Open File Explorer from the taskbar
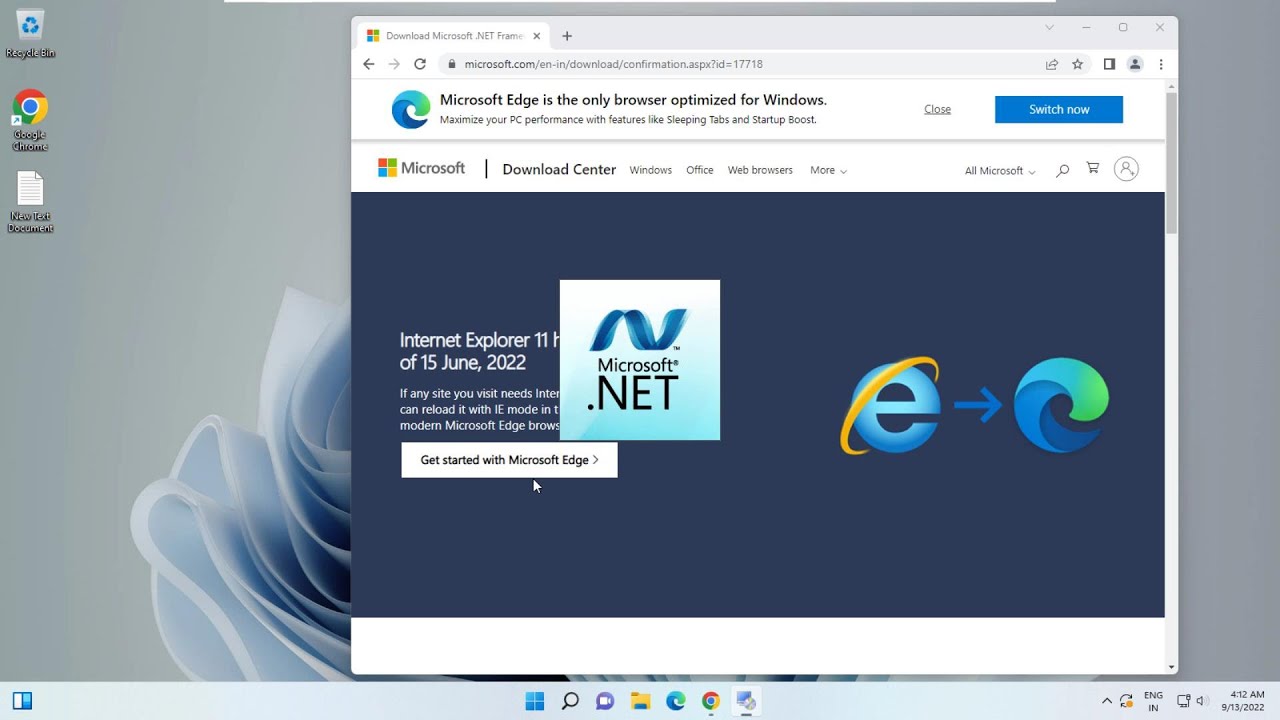 point(640,701)
